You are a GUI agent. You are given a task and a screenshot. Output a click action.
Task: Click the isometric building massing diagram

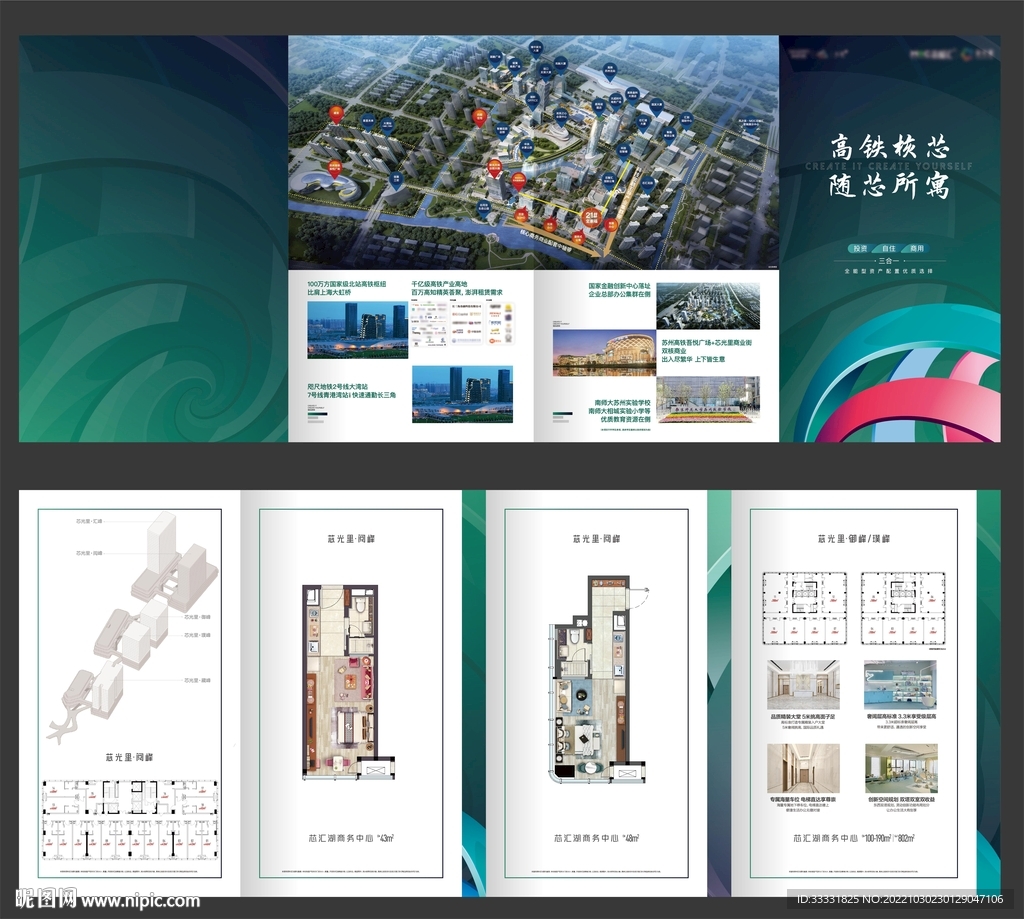[x=131, y=627]
